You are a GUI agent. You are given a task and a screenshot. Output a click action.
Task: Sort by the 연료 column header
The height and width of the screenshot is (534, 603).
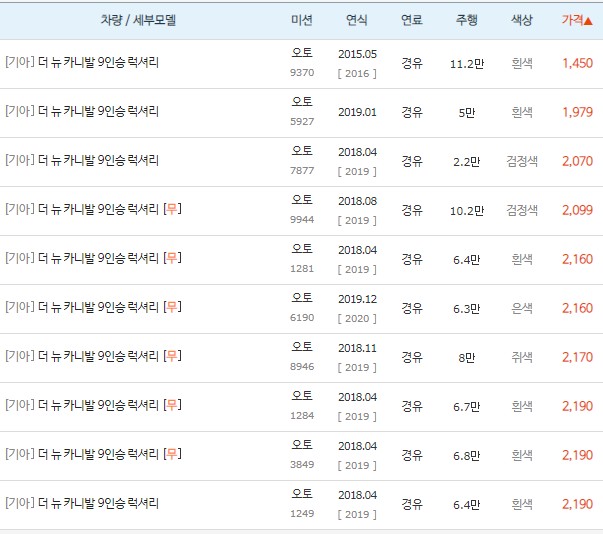point(412,20)
